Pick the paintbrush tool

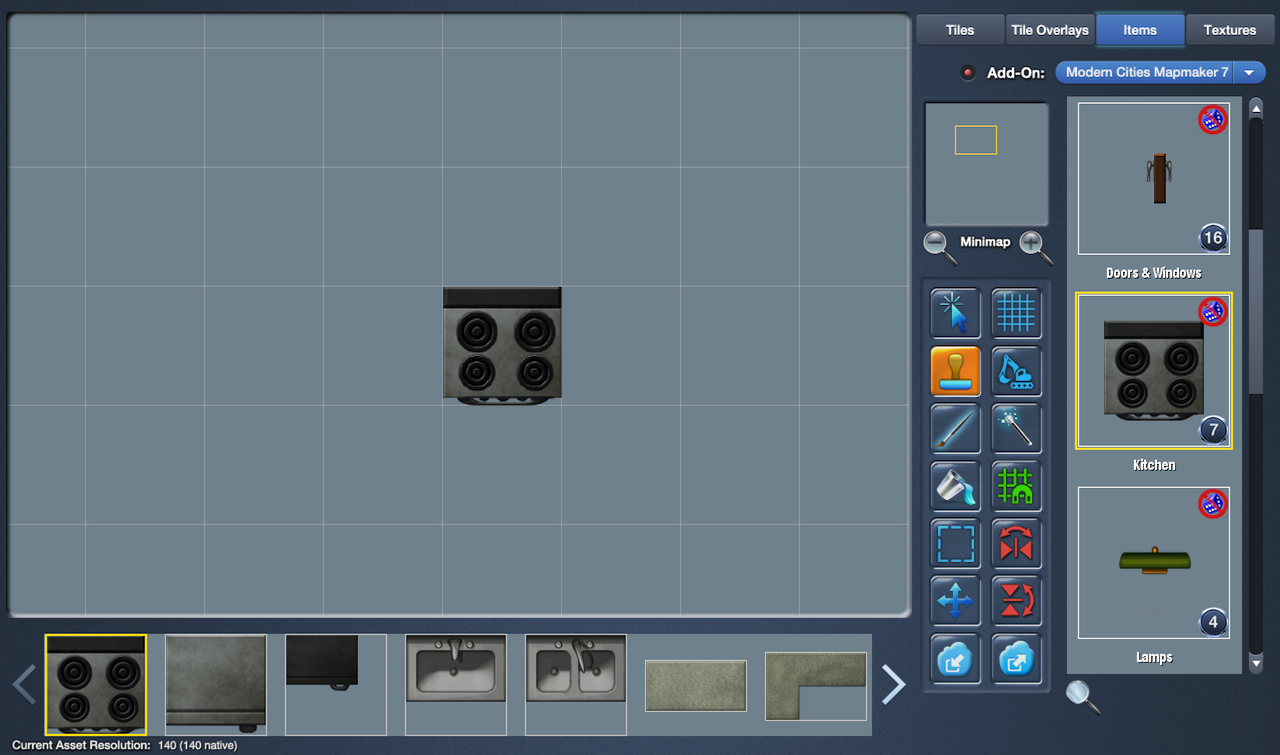(955, 429)
